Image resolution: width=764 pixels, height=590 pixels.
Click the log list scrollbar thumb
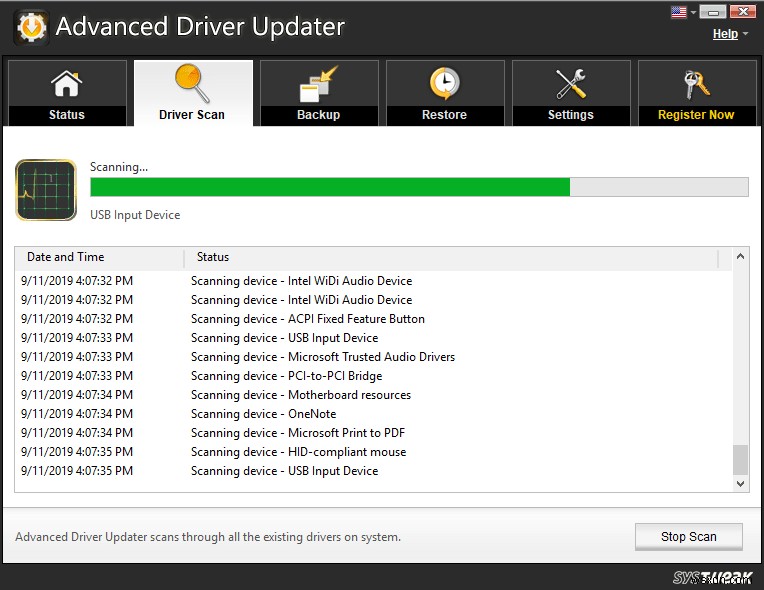pos(740,459)
